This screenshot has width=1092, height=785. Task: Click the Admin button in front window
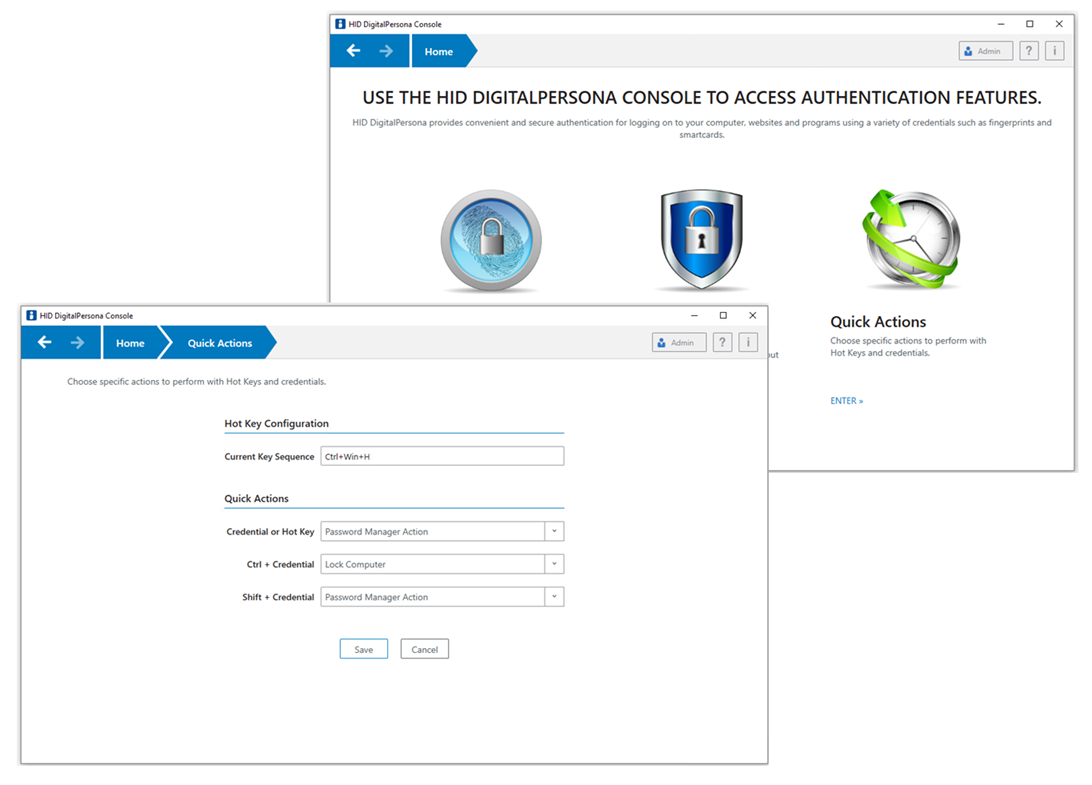(x=679, y=343)
